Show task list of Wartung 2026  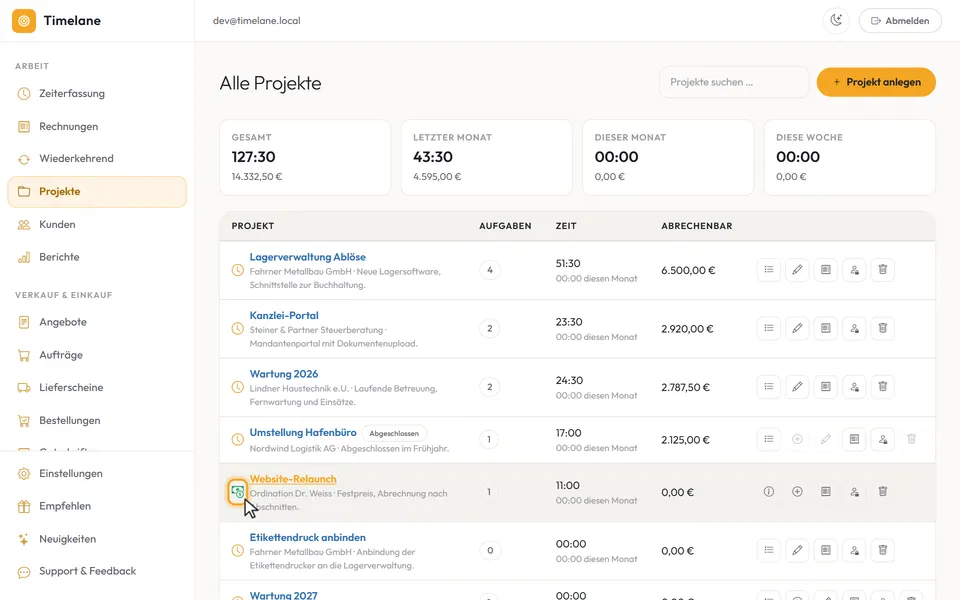(768, 387)
